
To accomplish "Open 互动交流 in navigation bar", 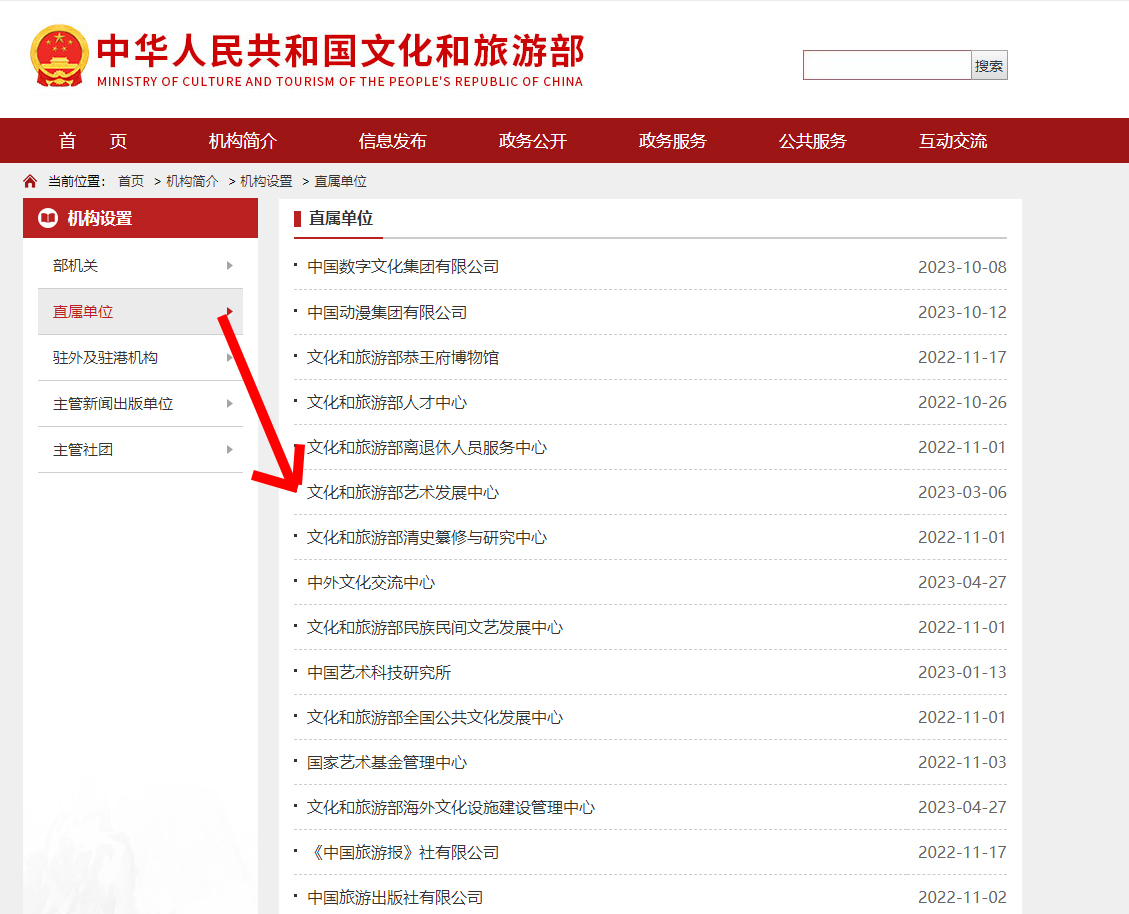I will click(x=952, y=141).
